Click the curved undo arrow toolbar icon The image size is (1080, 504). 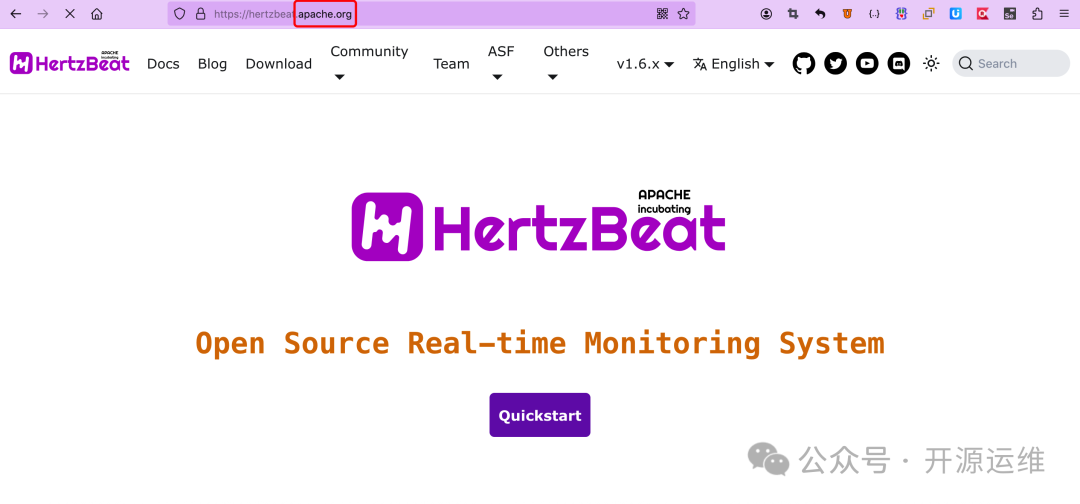pos(820,14)
